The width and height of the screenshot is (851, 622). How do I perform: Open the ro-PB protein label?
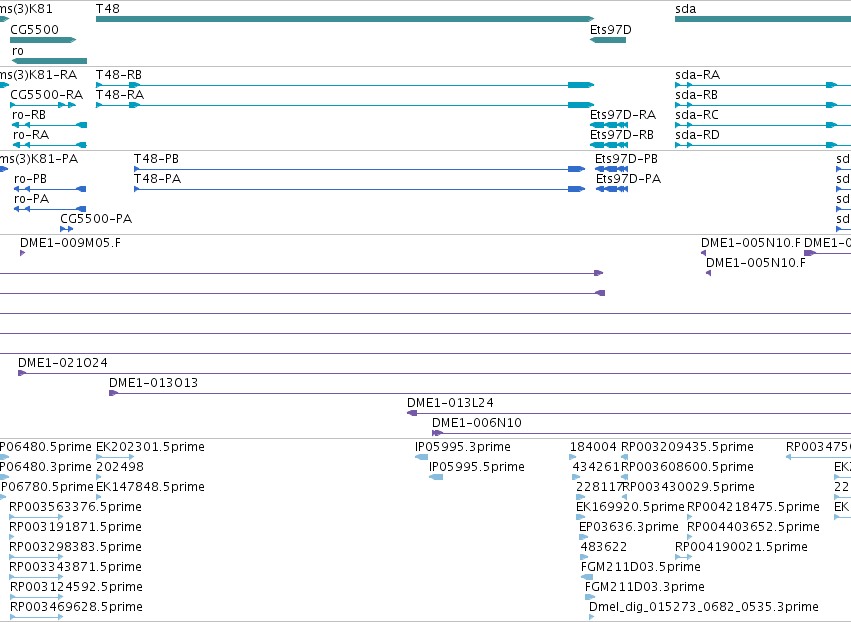pyautogui.click(x=30, y=179)
